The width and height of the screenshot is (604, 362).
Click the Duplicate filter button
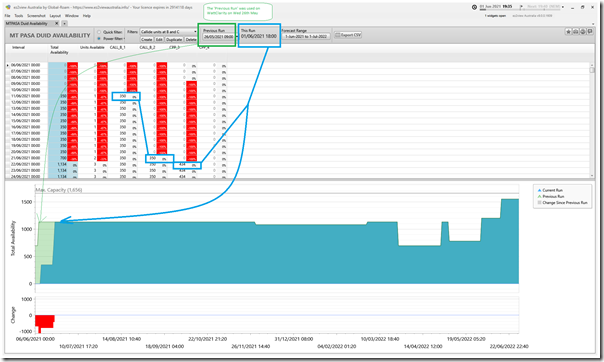(174, 39)
